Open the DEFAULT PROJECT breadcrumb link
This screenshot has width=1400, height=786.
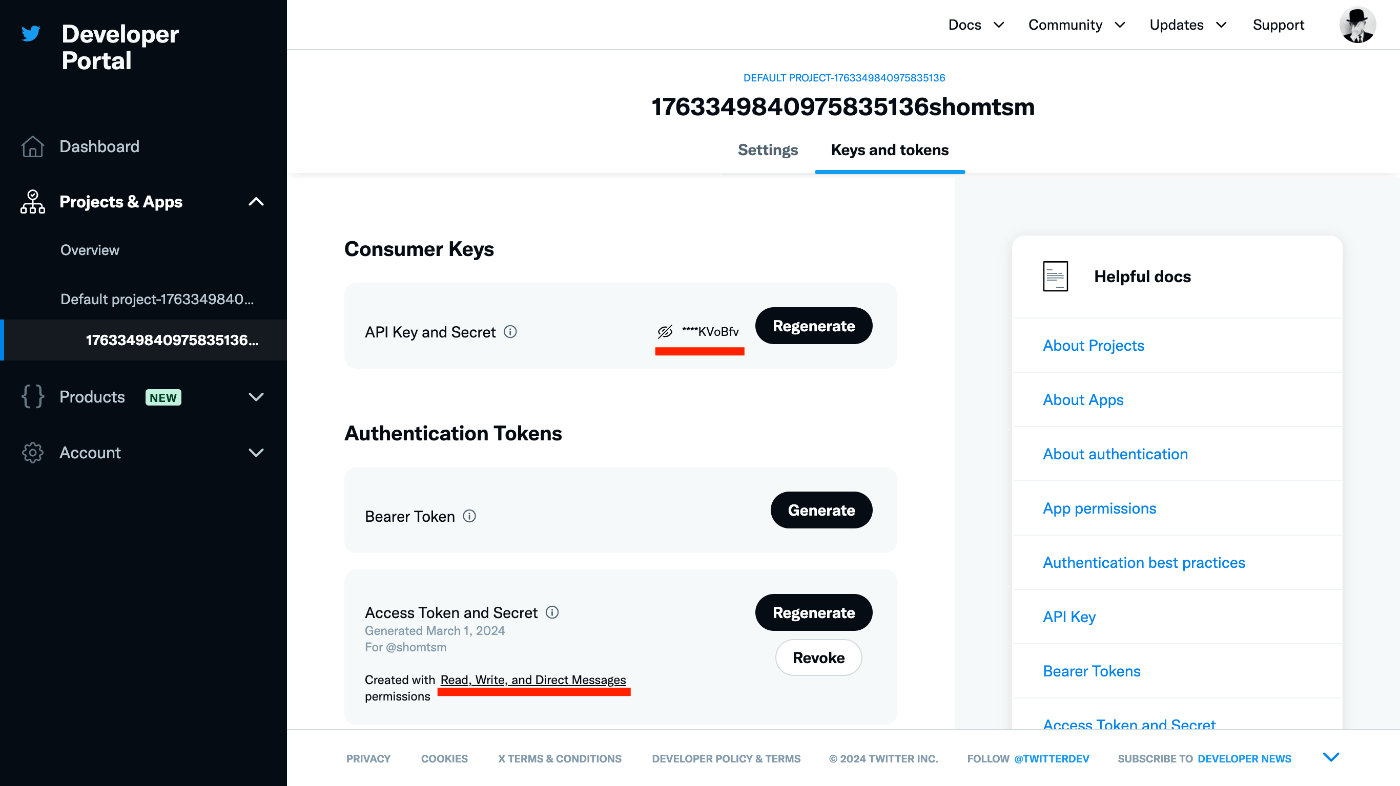[844, 77]
